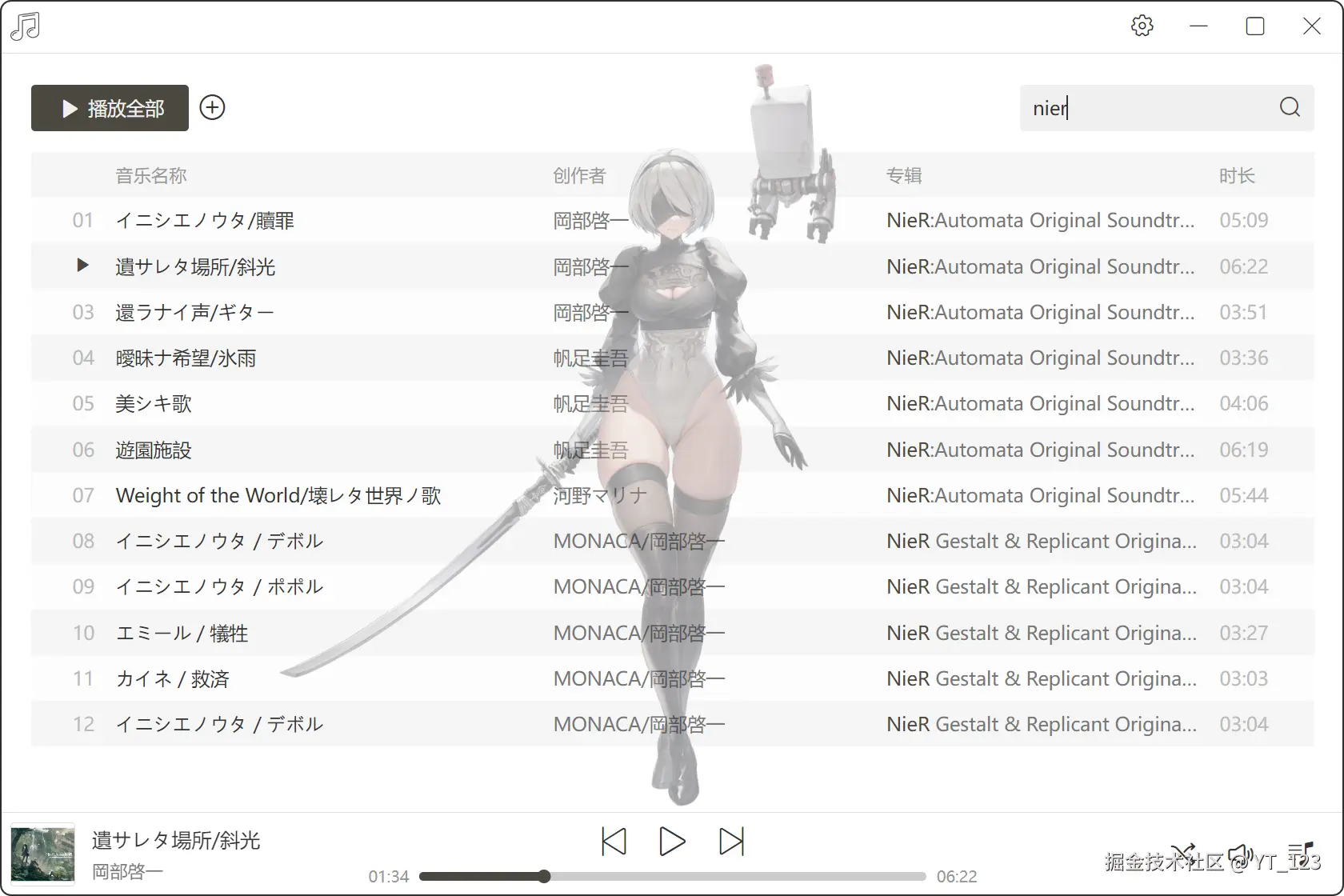Open the playlist queue icon
Viewport: 1344px width, 896px height.
[x=1301, y=854]
